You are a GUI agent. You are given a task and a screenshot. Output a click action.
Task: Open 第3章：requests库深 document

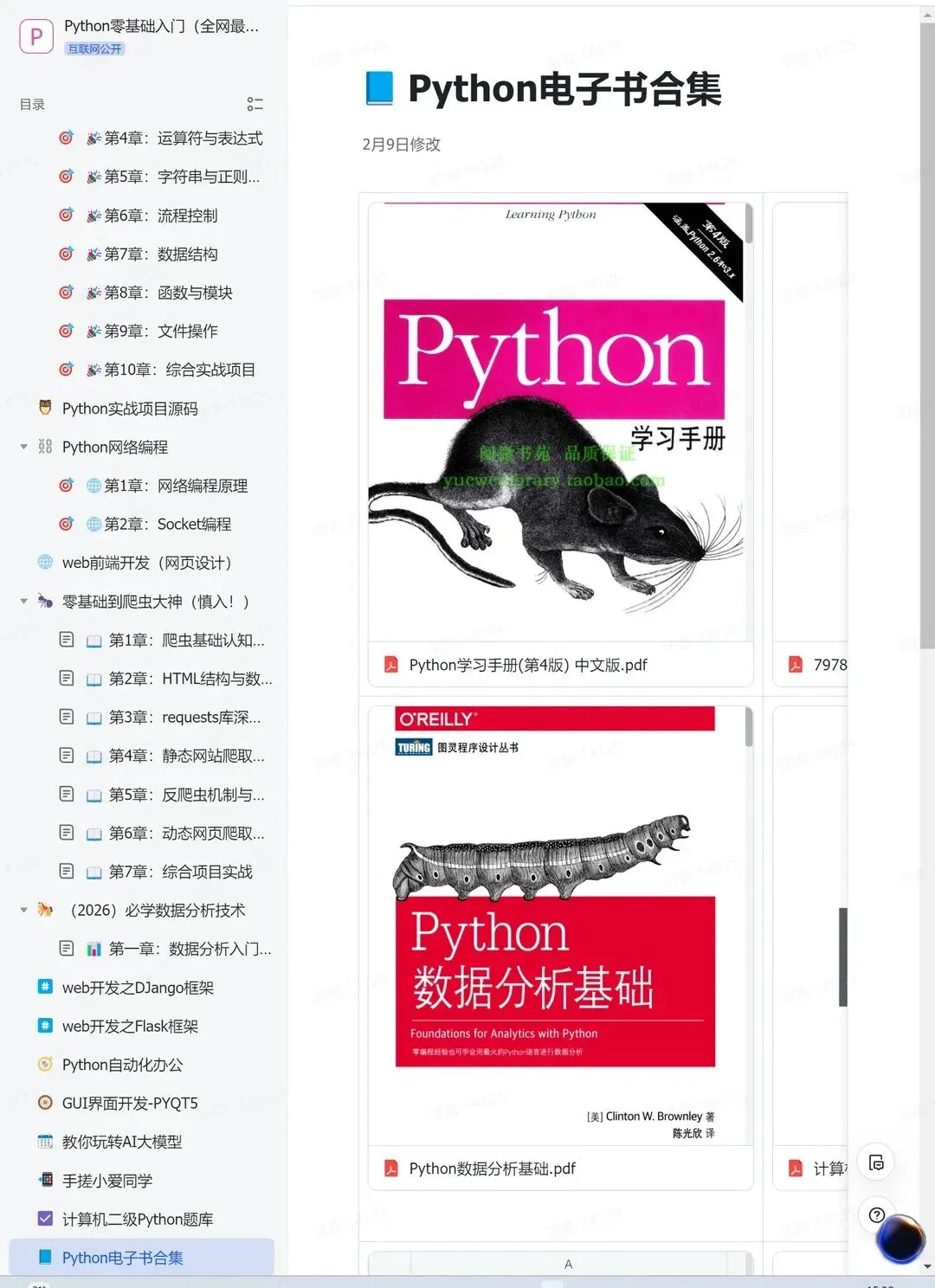(x=184, y=718)
